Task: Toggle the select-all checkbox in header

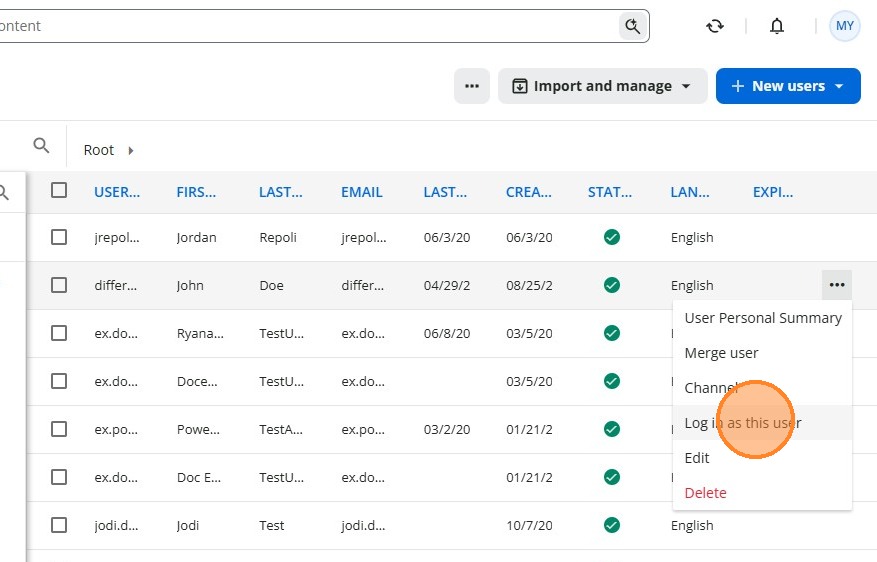Action: pyautogui.click(x=59, y=190)
